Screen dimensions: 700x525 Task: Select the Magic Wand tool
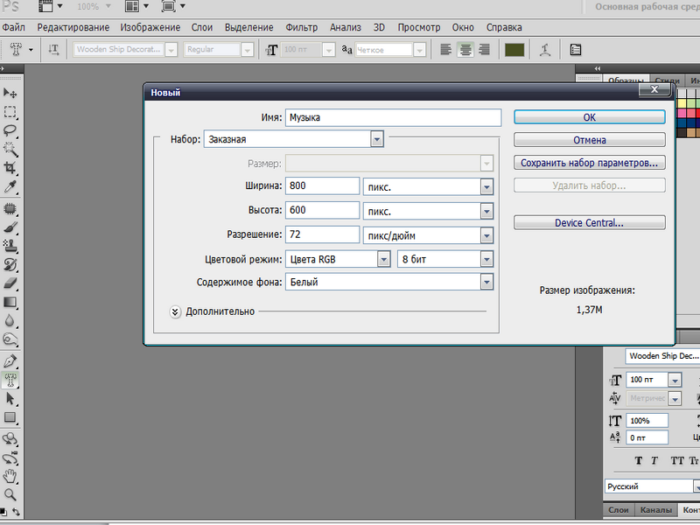coord(10,149)
